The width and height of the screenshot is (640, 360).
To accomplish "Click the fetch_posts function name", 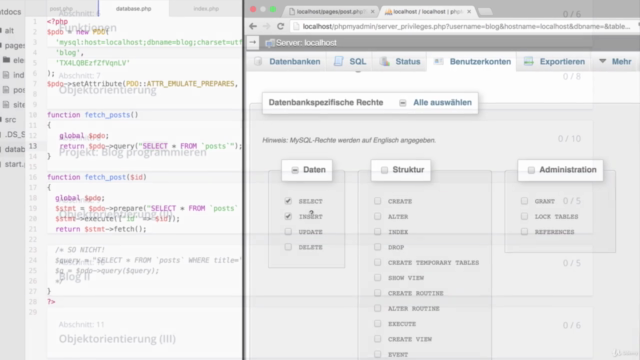I will (107, 115).
